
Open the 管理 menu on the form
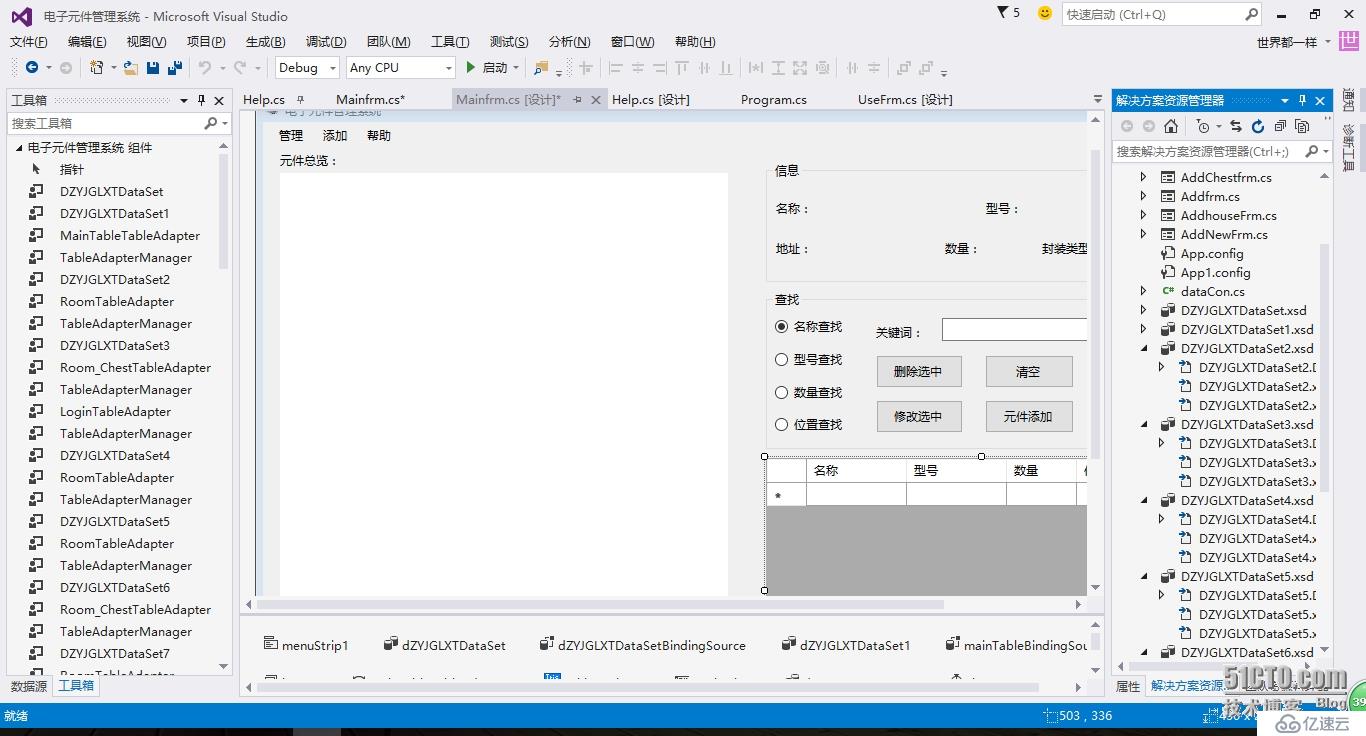click(291, 136)
